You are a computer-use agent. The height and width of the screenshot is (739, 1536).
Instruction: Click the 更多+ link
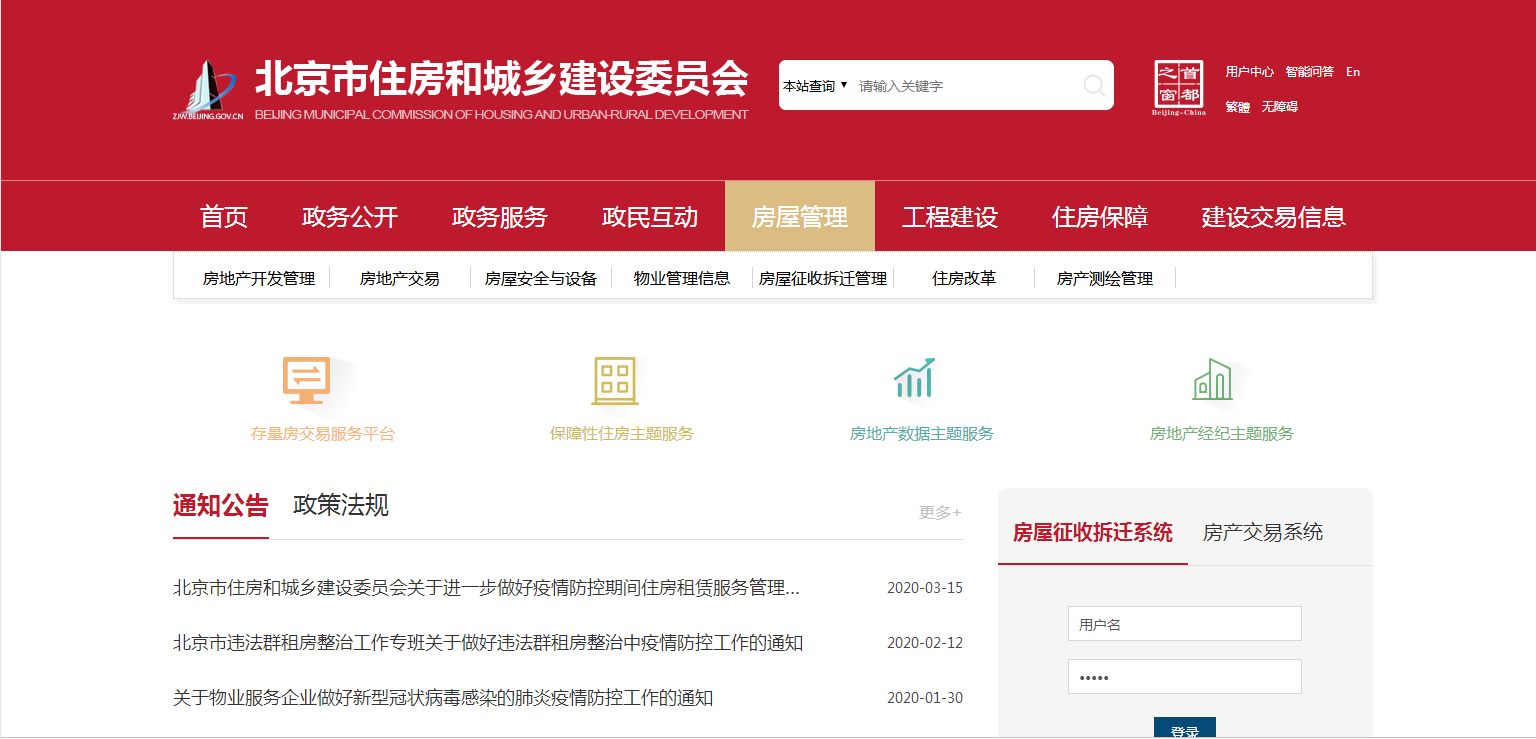tap(940, 512)
